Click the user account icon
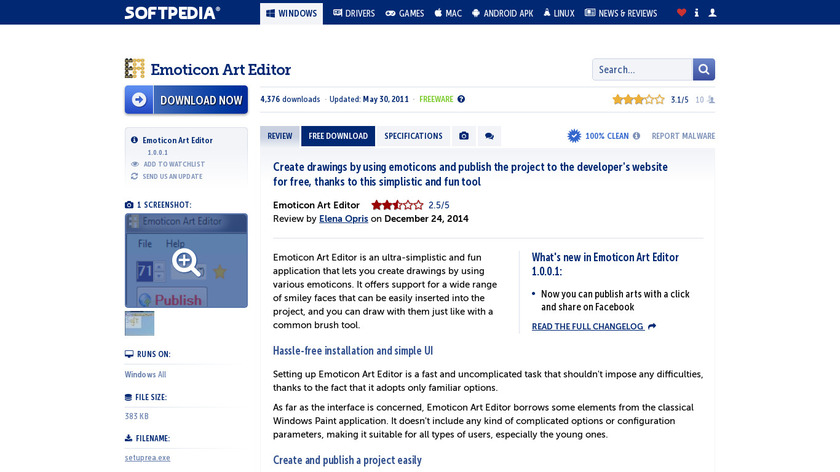Image resolution: width=840 pixels, height=472 pixels. coord(712,13)
